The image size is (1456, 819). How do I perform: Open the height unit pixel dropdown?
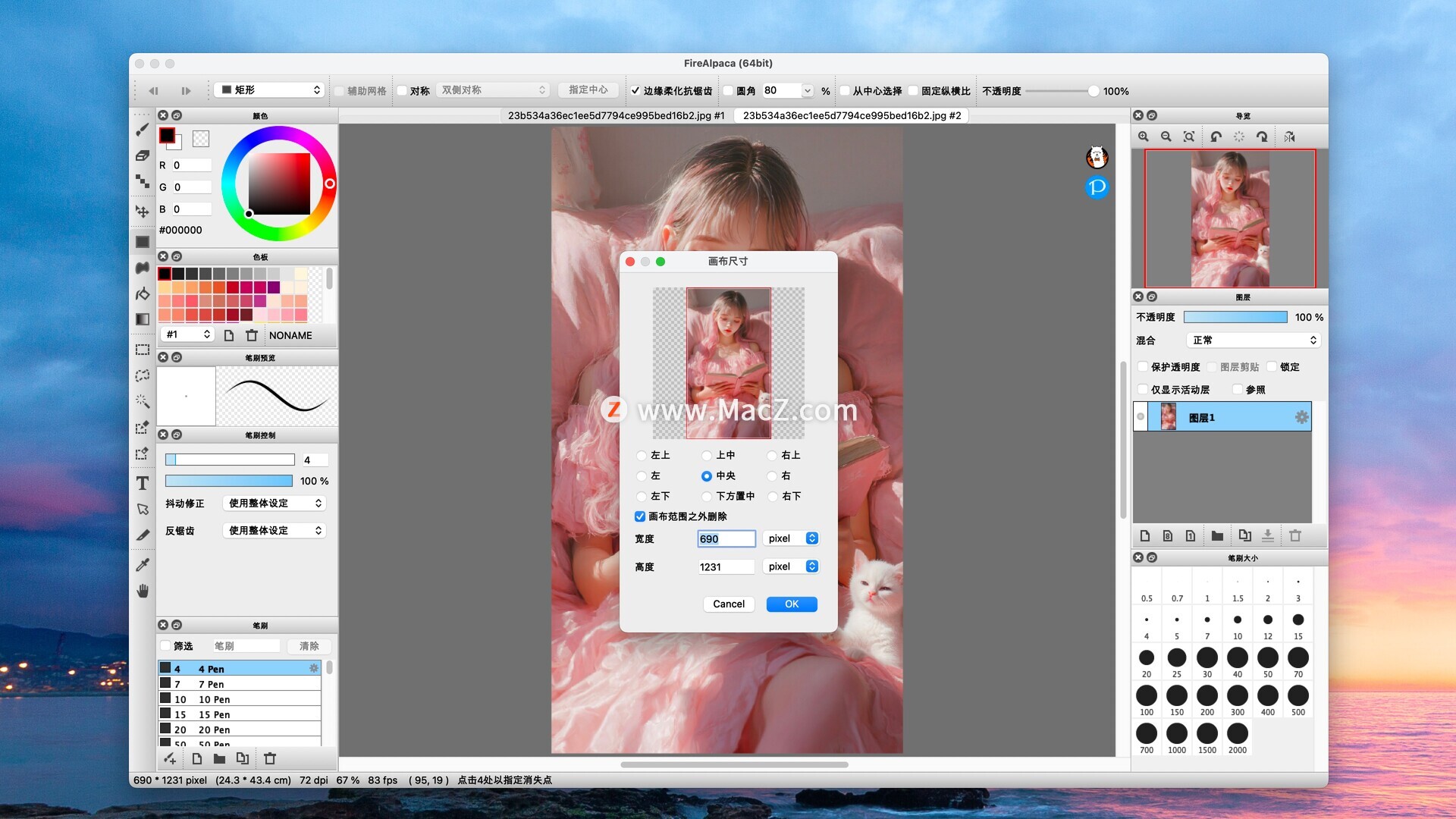coord(791,566)
